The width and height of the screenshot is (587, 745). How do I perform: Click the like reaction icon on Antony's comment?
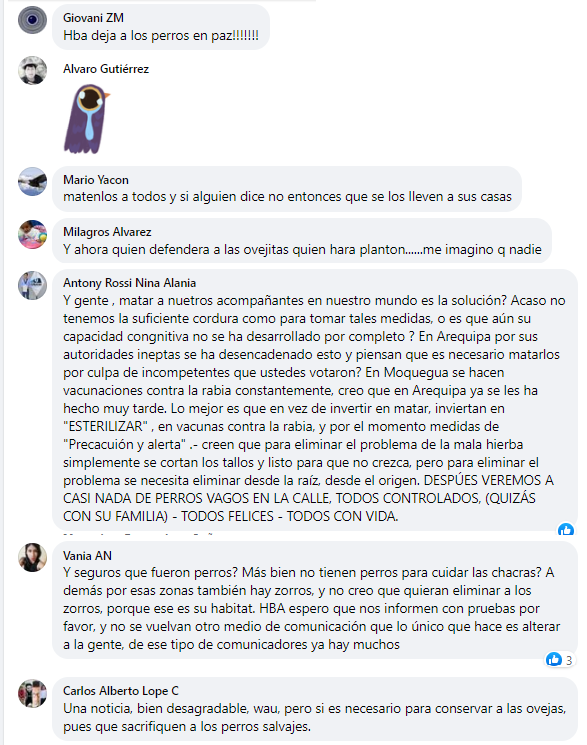click(x=566, y=529)
